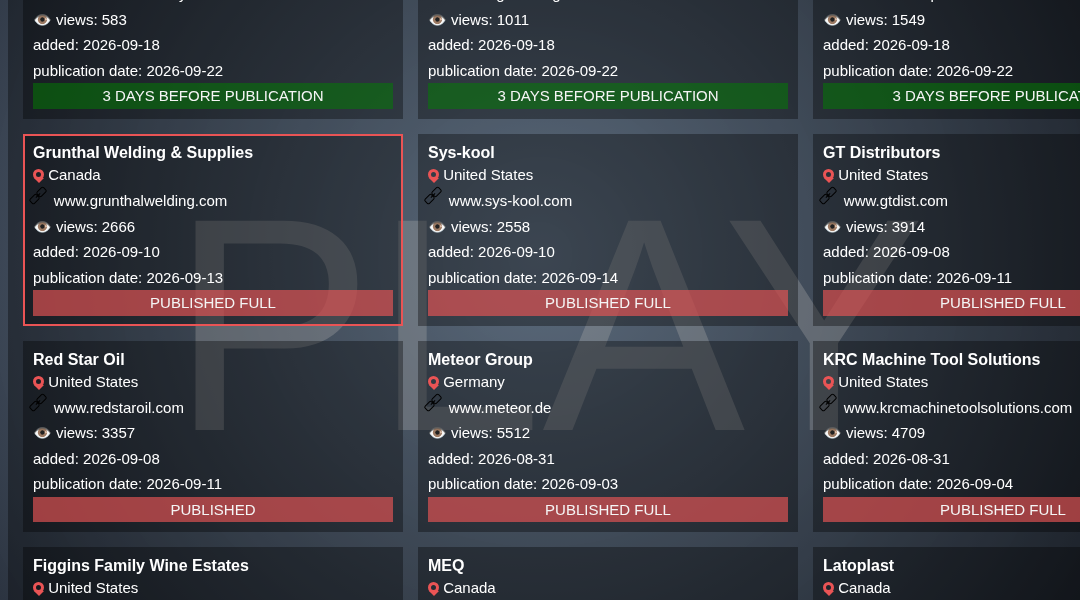Click publication date 2026-09-03 text
The image size is (1080, 600).
[x=523, y=484]
